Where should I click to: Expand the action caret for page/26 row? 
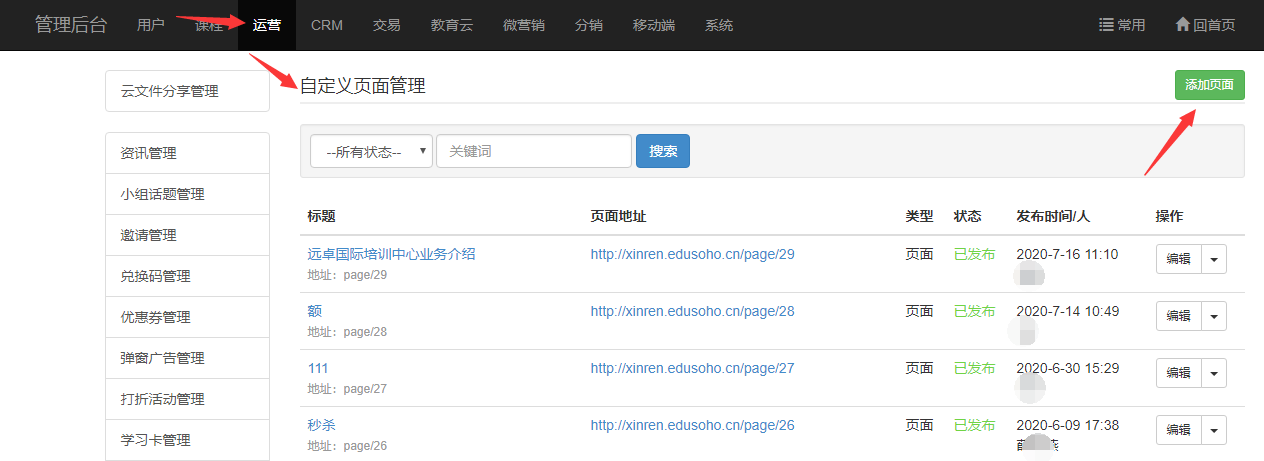coord(1214,430)
